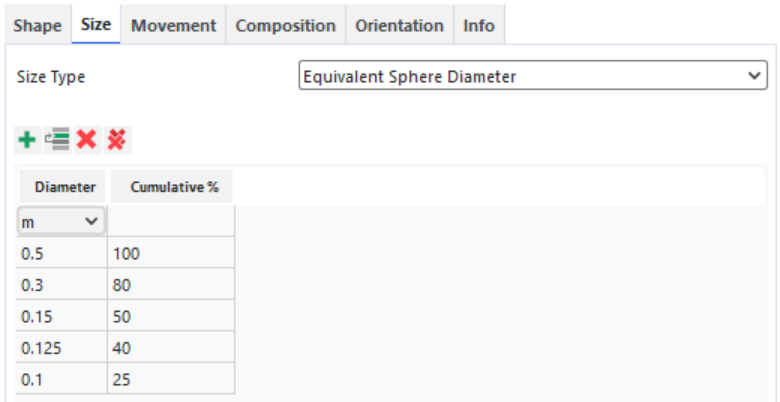The image size is (780, 402).
Task: Click the cumulative cell showing 80
Action: [170, 285]
